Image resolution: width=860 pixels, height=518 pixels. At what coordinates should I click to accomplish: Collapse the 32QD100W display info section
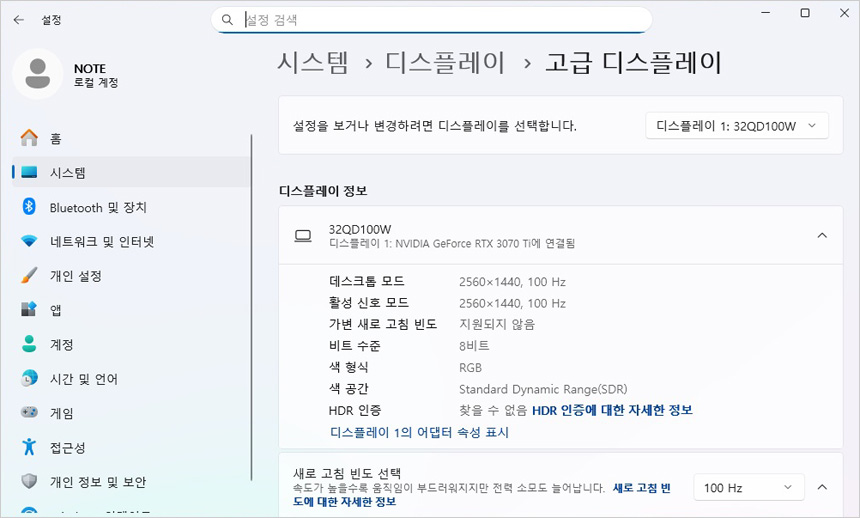(822, 236)
